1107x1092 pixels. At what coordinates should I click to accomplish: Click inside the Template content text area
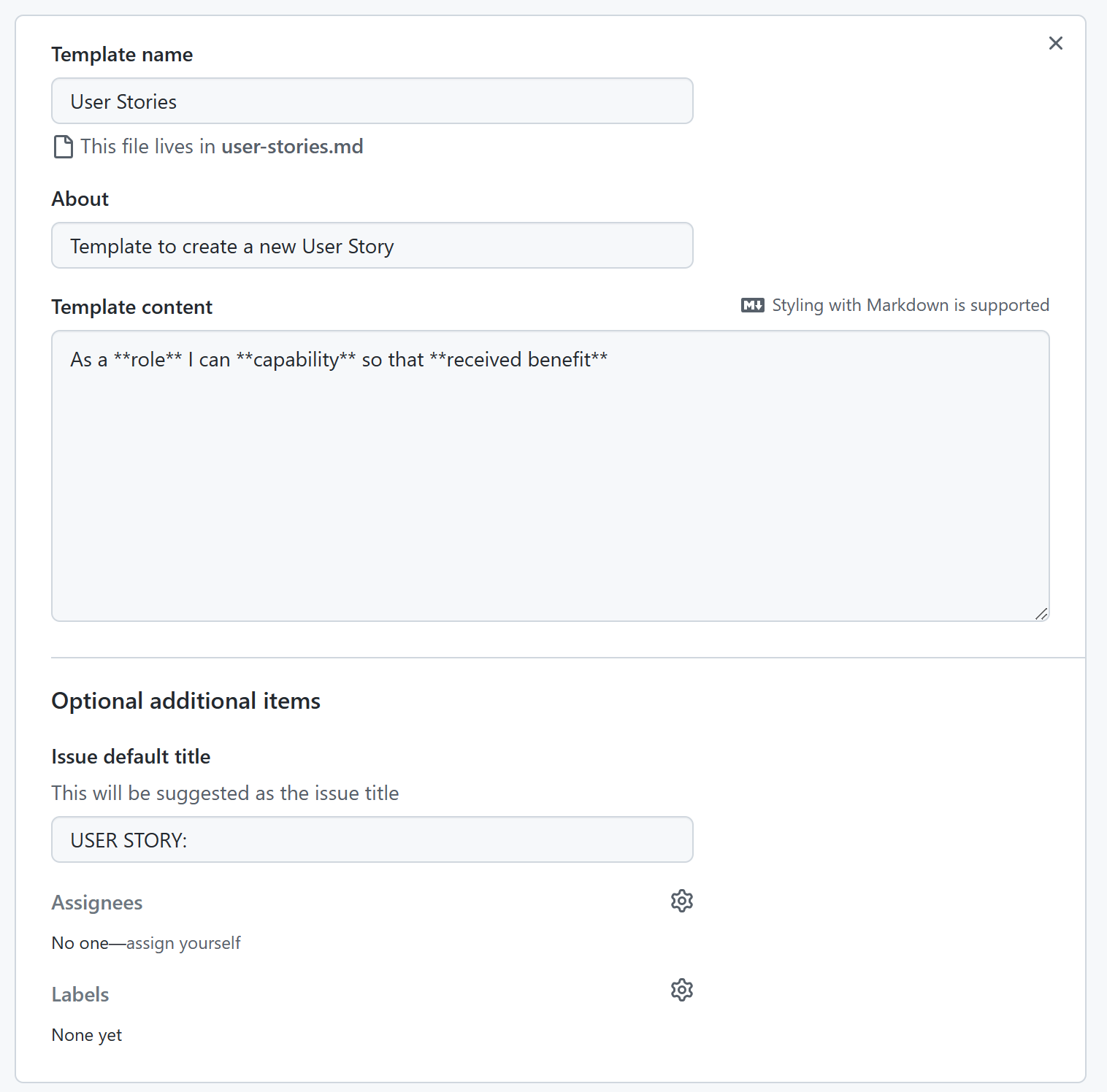pyautogui.click(x=550, y=475)
